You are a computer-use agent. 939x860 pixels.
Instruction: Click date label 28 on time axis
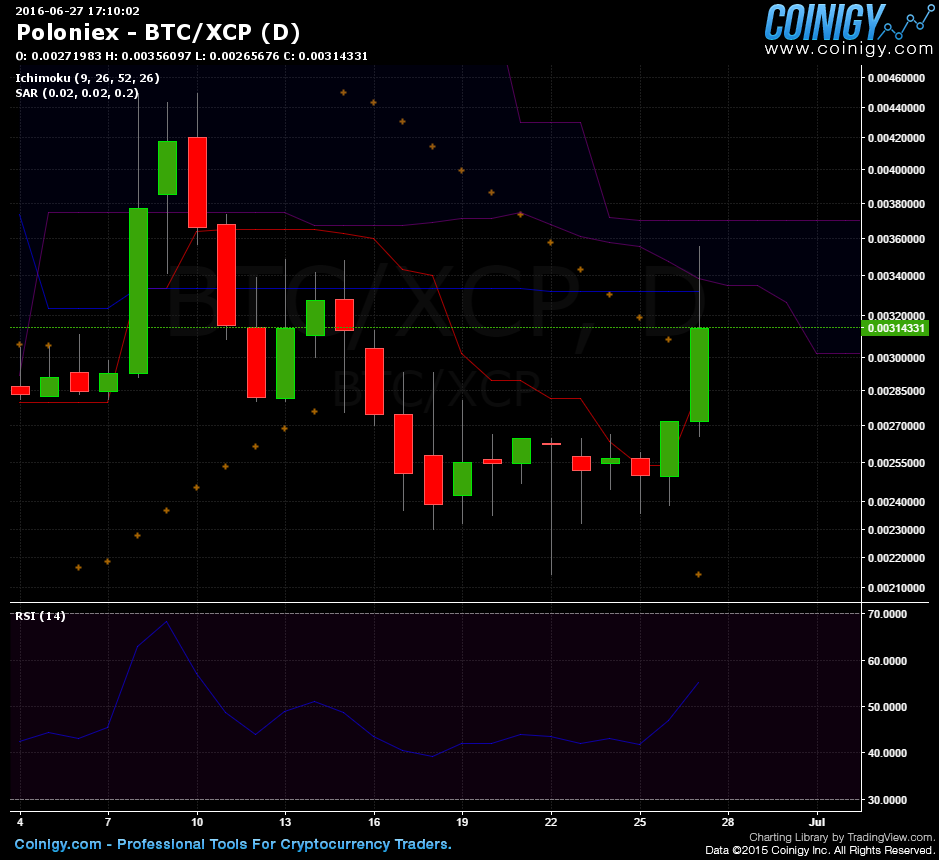pyautogui.click(x=728, y=822)
